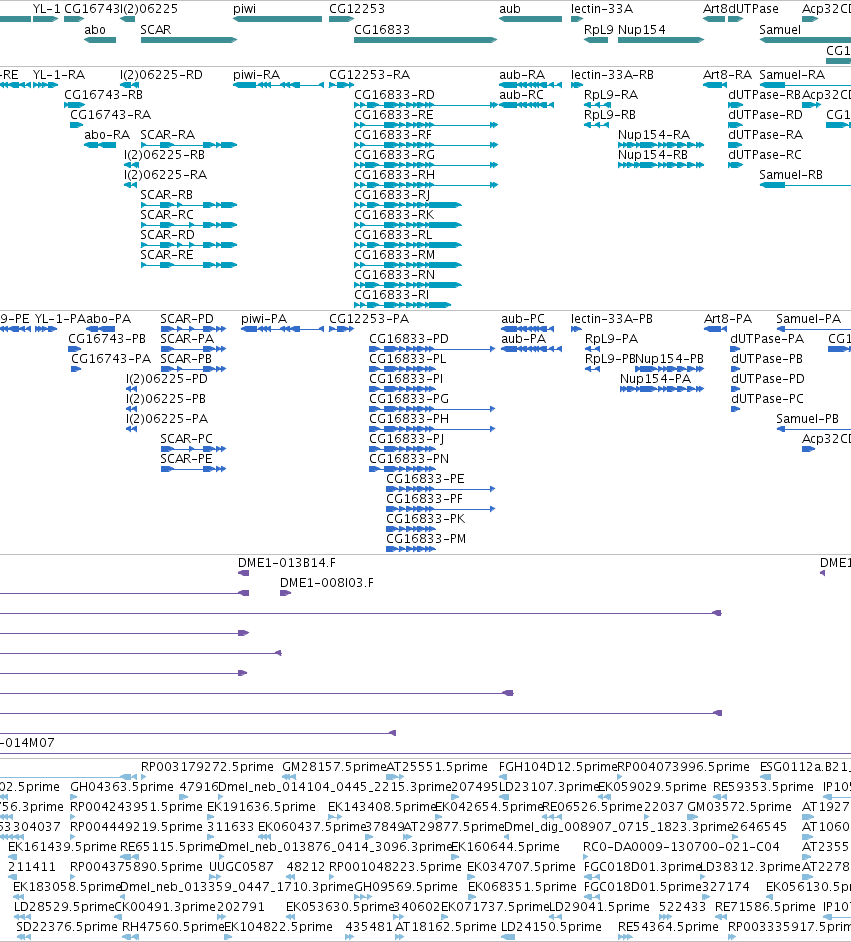Viewport: 851px width, 942px height.
Task: Click transcript aub-RC label
Action: point(521,95)
